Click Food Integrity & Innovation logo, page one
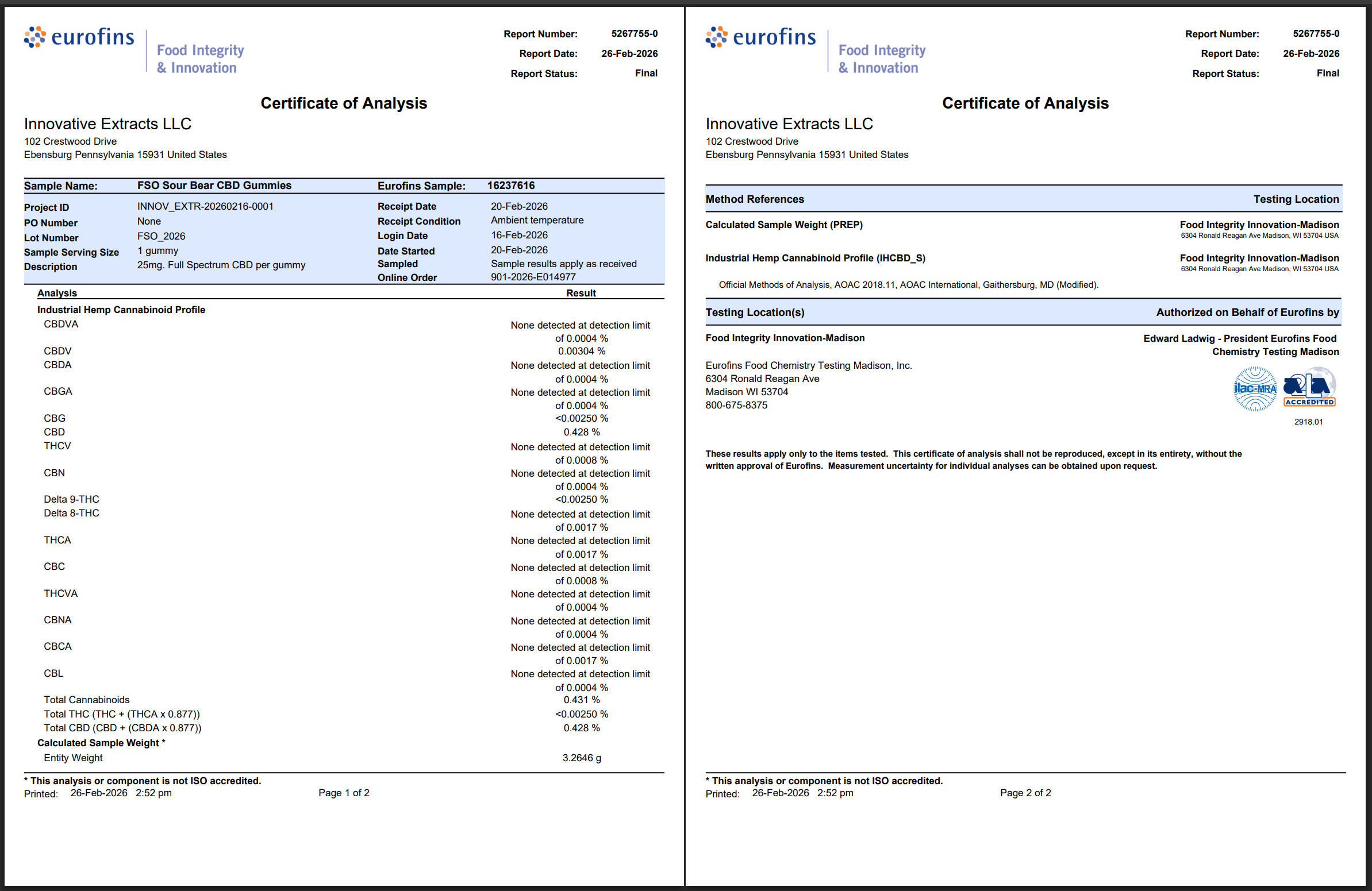Screen dimensions: 1372x891 pyautogui.click(x=200, y=59)
